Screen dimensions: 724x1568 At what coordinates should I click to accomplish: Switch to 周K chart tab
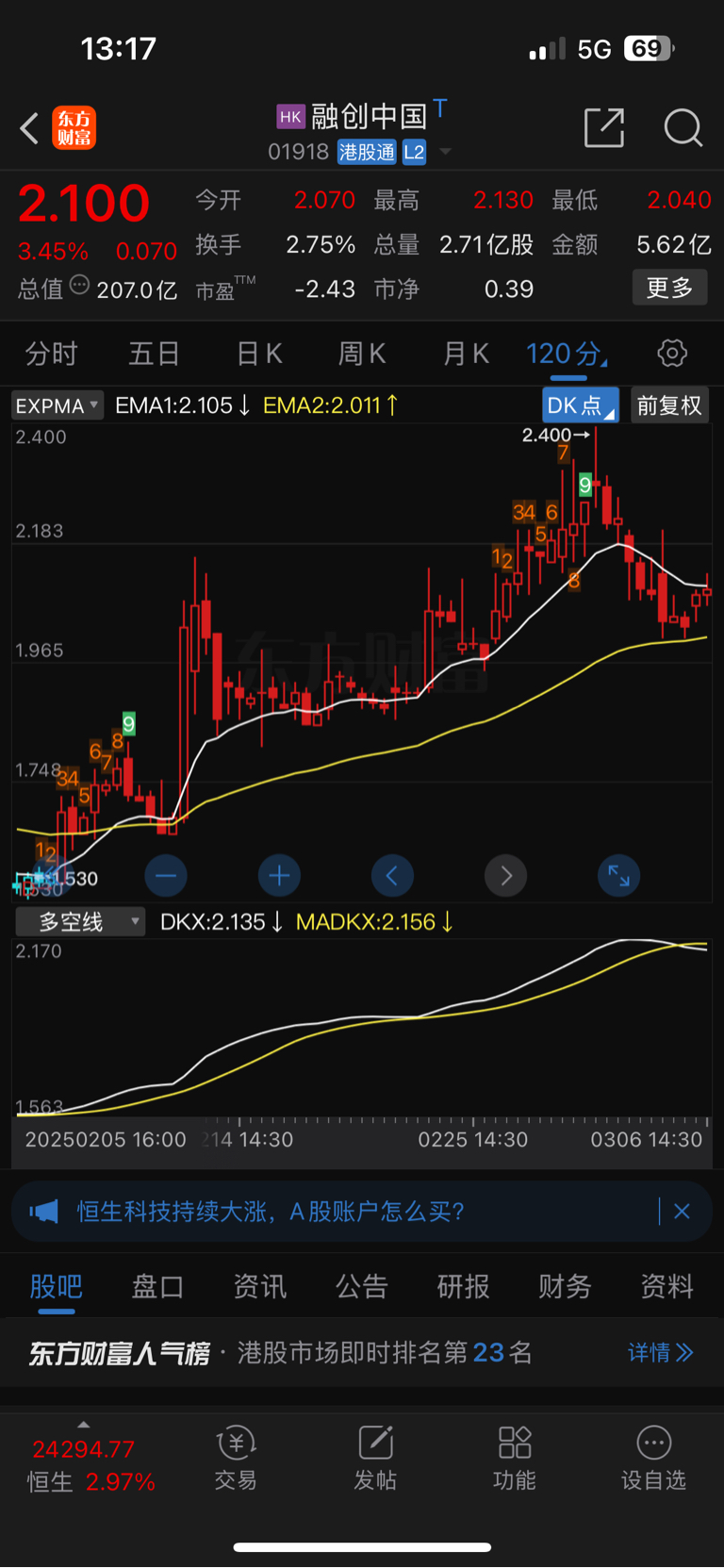pos(362,354)
